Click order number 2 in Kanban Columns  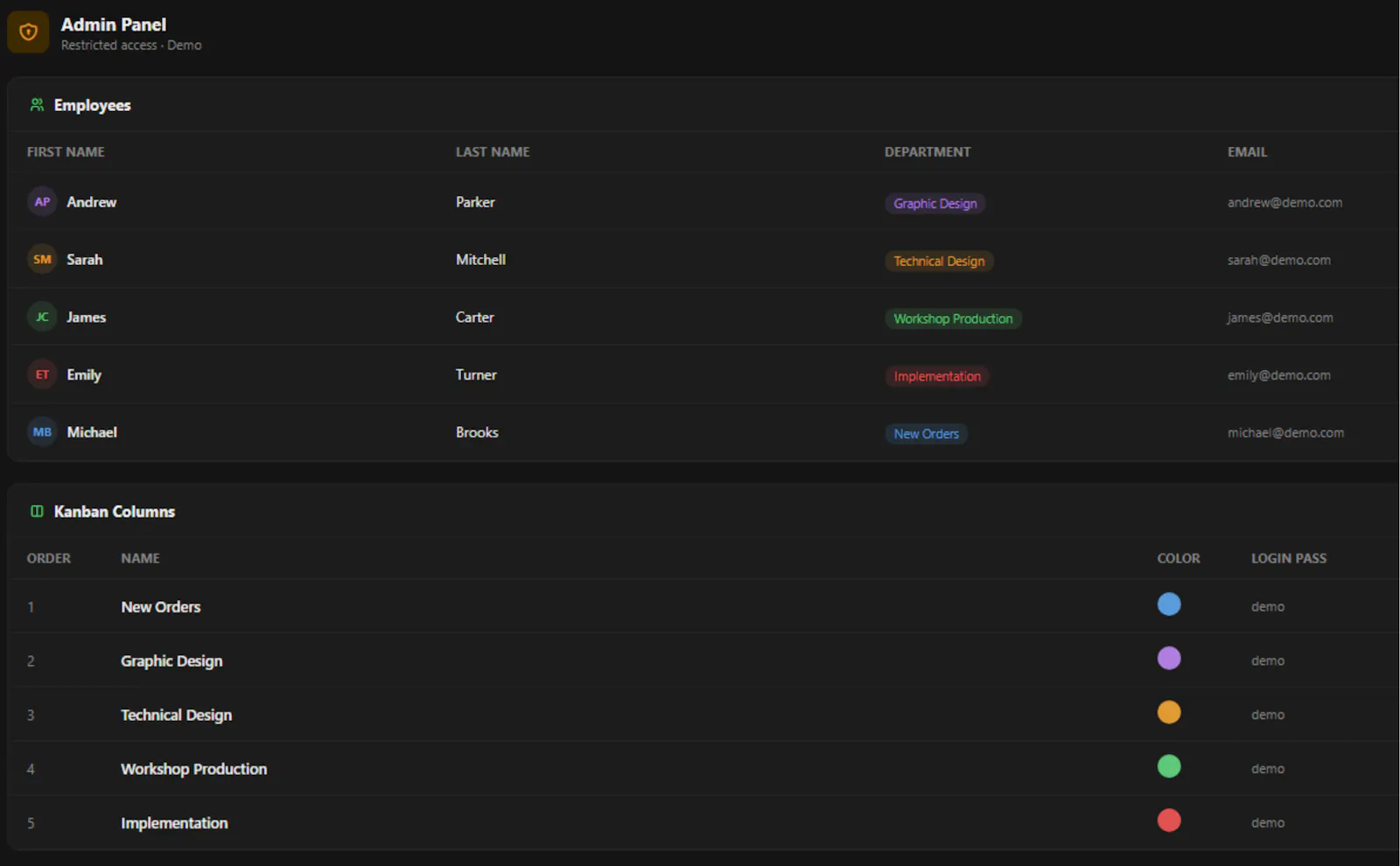tap(31, 661)
